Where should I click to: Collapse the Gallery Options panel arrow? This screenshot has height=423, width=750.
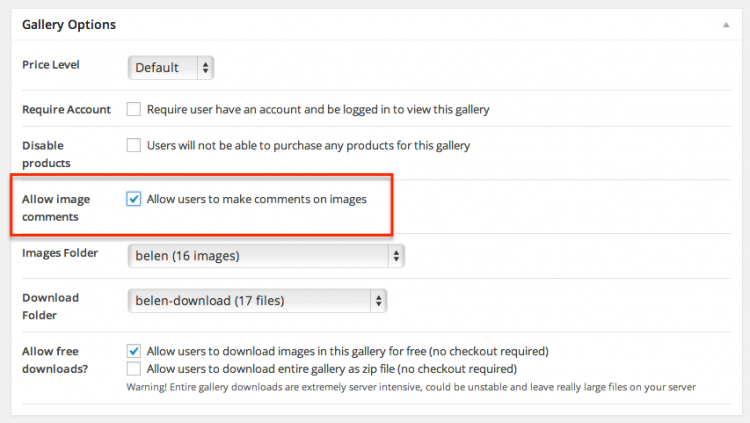coord(726,25)
